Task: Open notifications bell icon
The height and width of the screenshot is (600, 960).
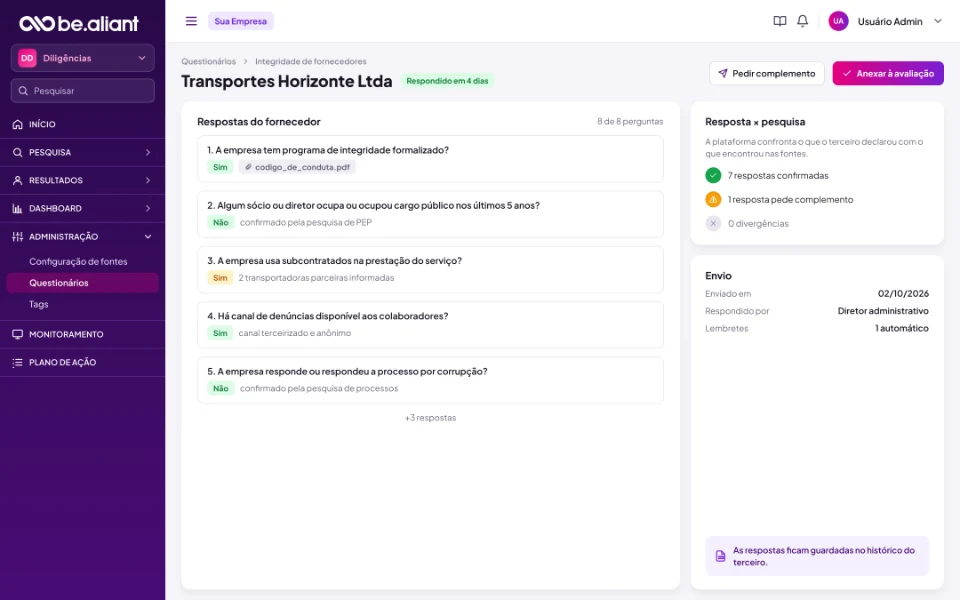Action: [x=802, y=21]
